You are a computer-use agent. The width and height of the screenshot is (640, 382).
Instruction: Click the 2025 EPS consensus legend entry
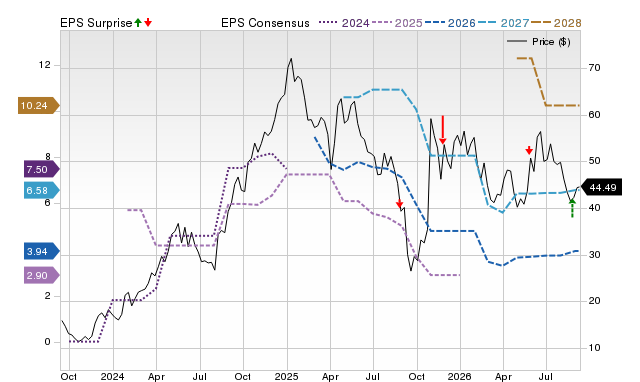click(x=397, y=23)
